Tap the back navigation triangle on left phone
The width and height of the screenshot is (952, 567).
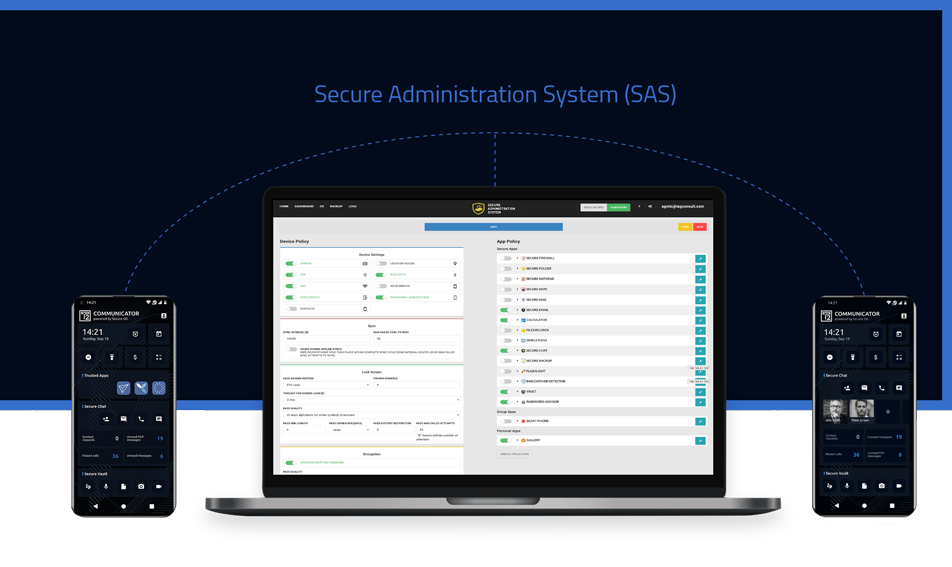[95, 506]
